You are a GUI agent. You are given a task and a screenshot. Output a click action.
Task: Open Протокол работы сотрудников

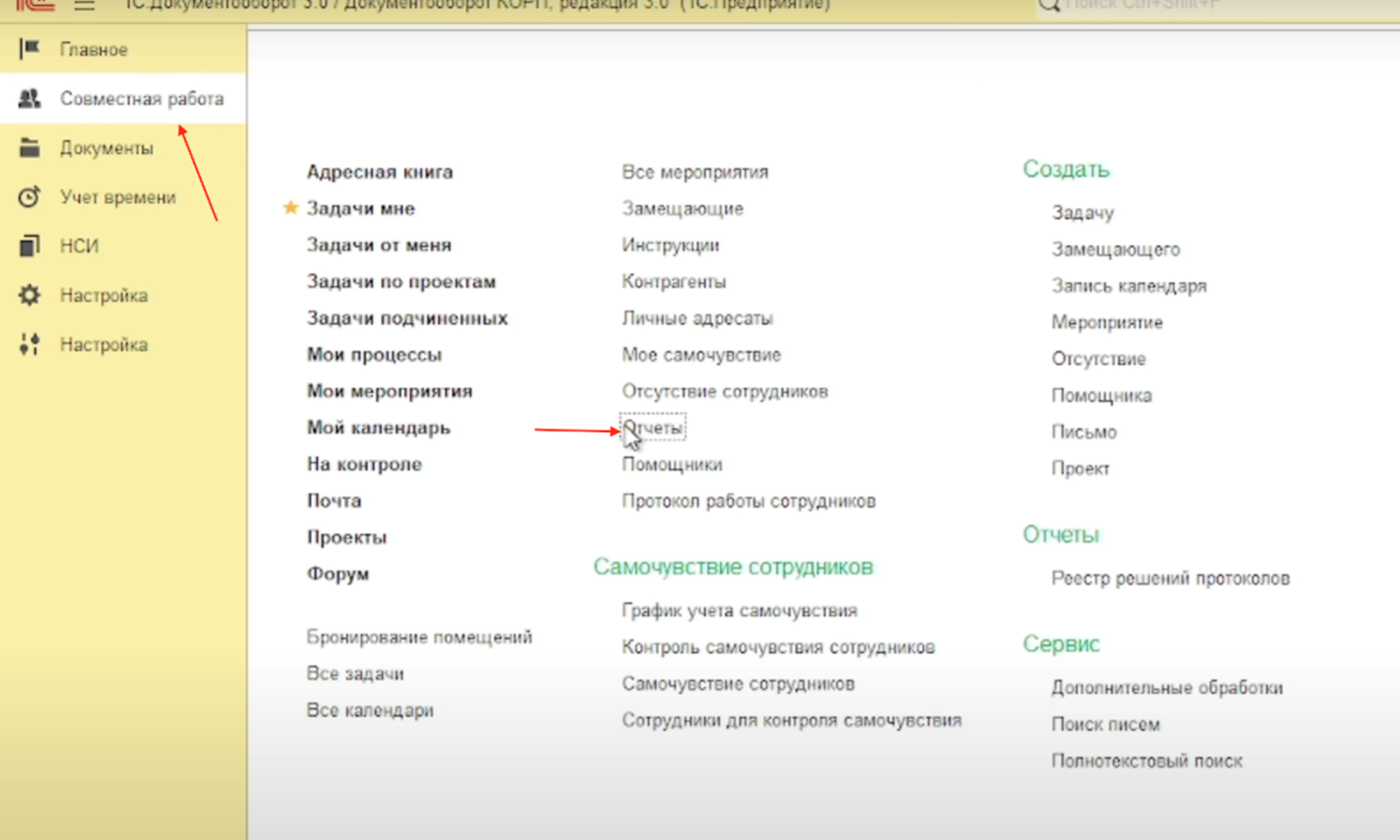(x=748, y=501)
